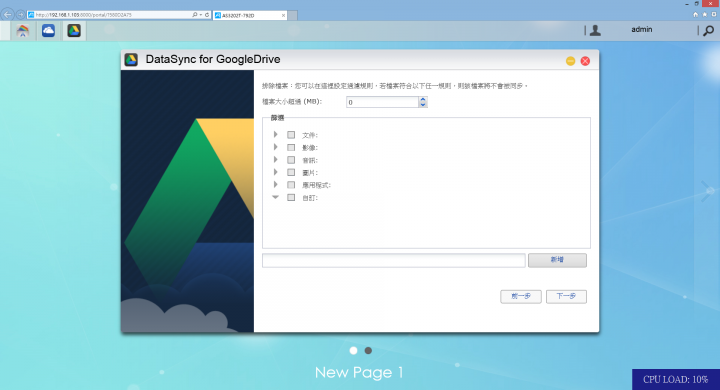The image size is (720, 390).
Task: Select the AS3202T browser tab
Action: (x=250, y=16)
